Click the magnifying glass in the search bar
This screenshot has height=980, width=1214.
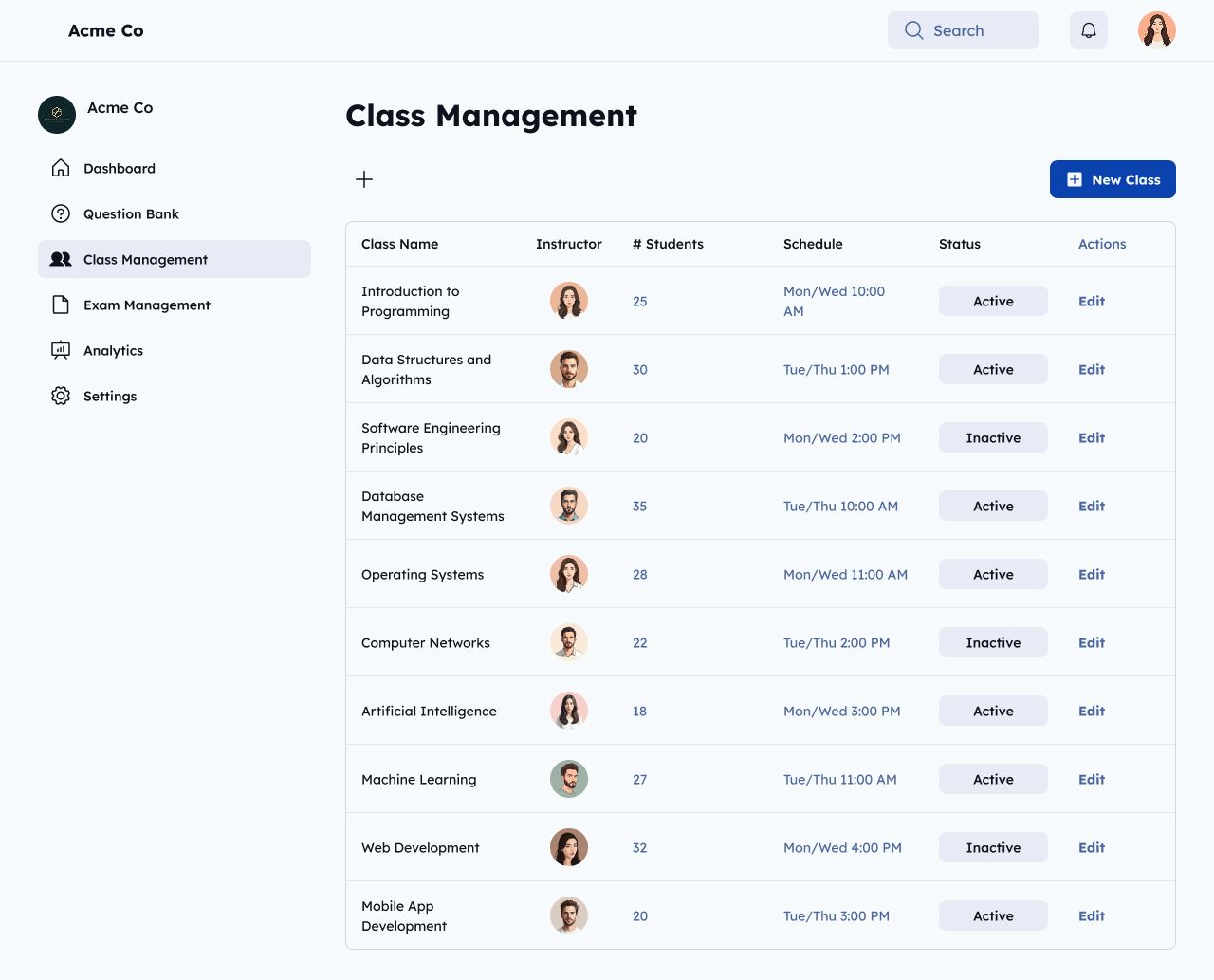coord(913,29)
